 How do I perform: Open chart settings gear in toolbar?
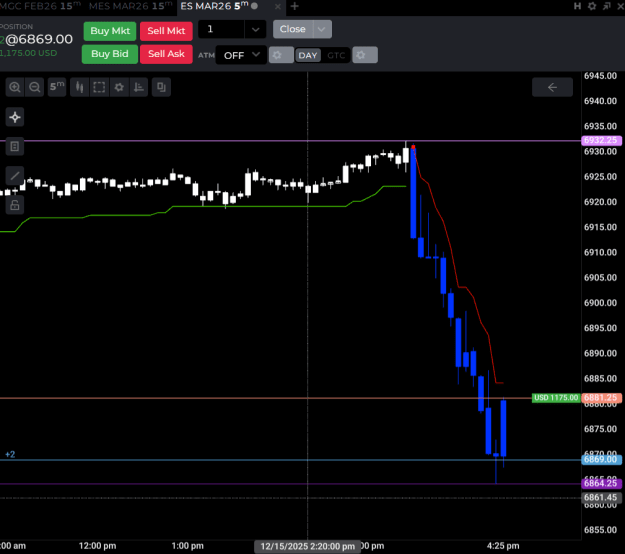[x=119, y=87]
